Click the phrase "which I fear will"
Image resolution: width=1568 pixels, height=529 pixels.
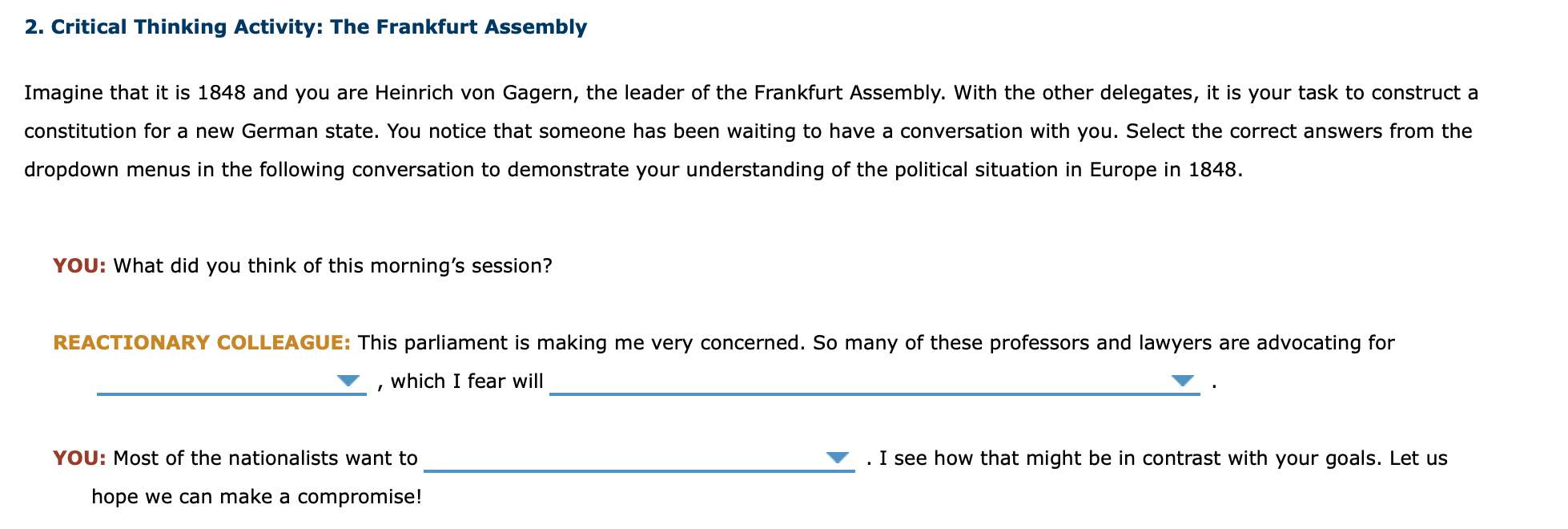pos(467,381)
